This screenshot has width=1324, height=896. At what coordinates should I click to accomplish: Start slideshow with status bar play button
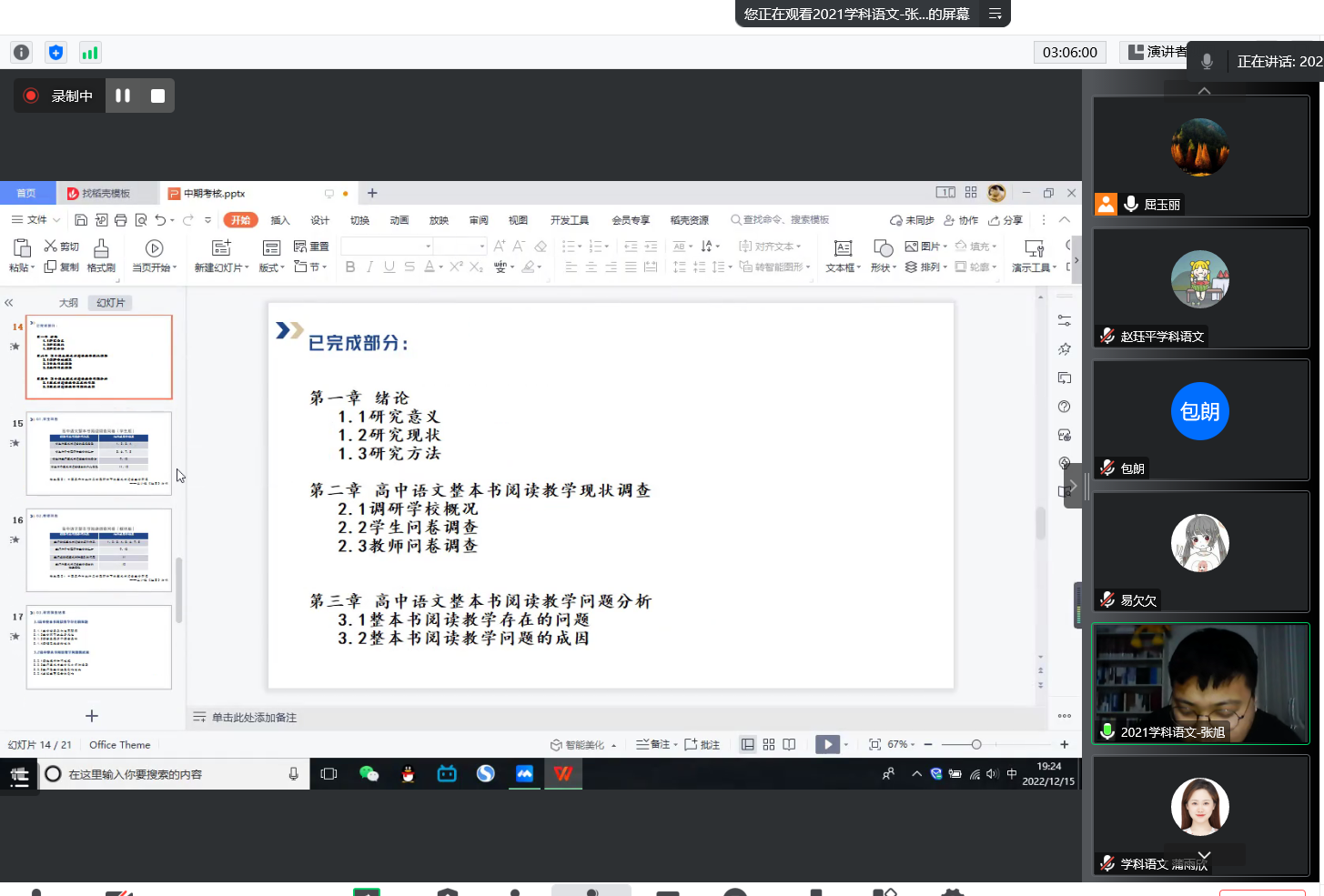tap(827, 744)
